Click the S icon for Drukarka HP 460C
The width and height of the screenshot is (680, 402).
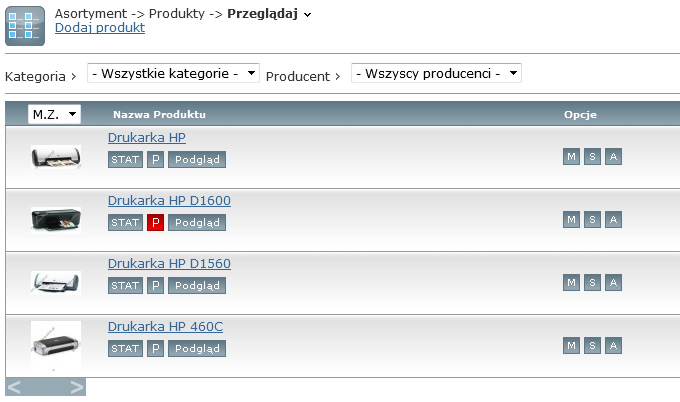tap(592, 346)
